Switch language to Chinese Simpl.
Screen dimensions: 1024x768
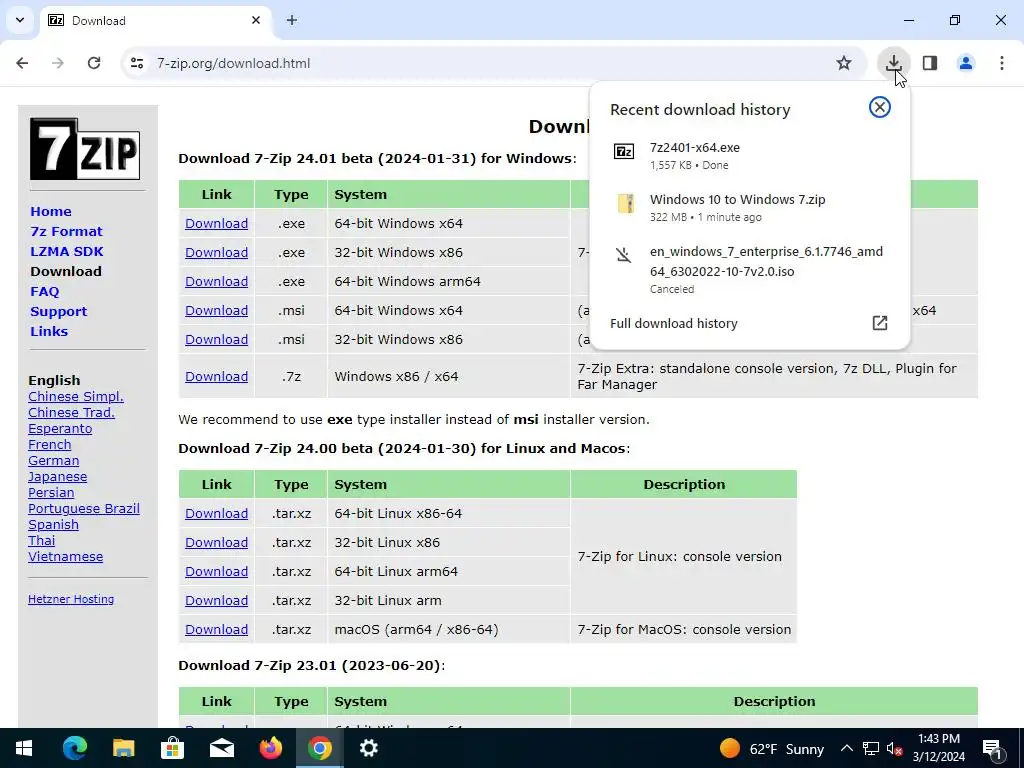(x=76, y=396)
